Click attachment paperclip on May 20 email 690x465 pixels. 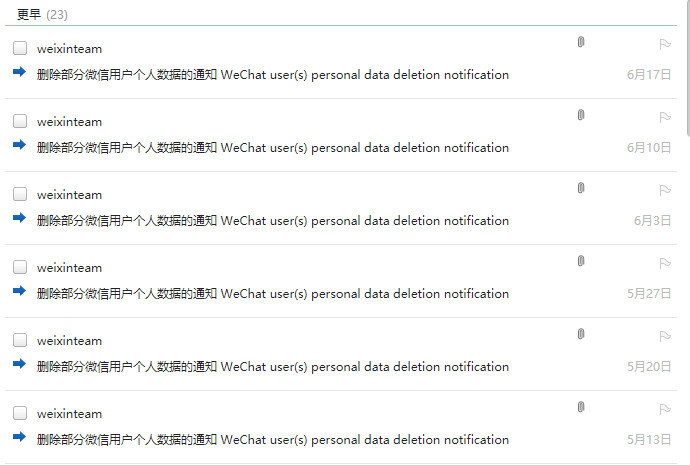coord(581,334)
